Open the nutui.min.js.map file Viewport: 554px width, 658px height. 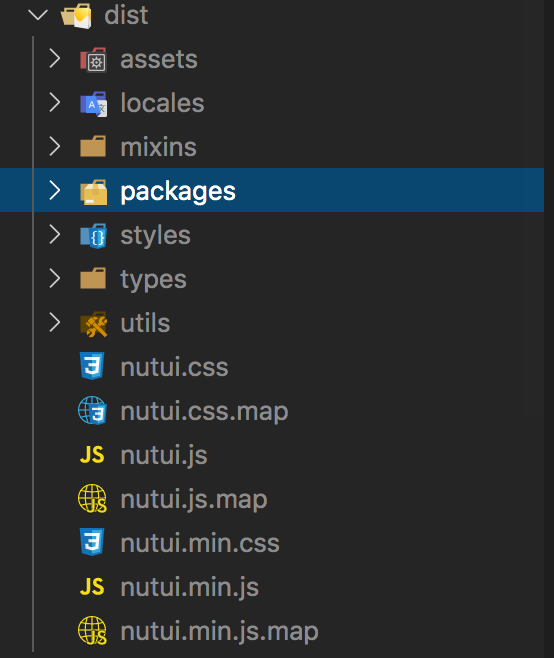(x=220, y=631)
